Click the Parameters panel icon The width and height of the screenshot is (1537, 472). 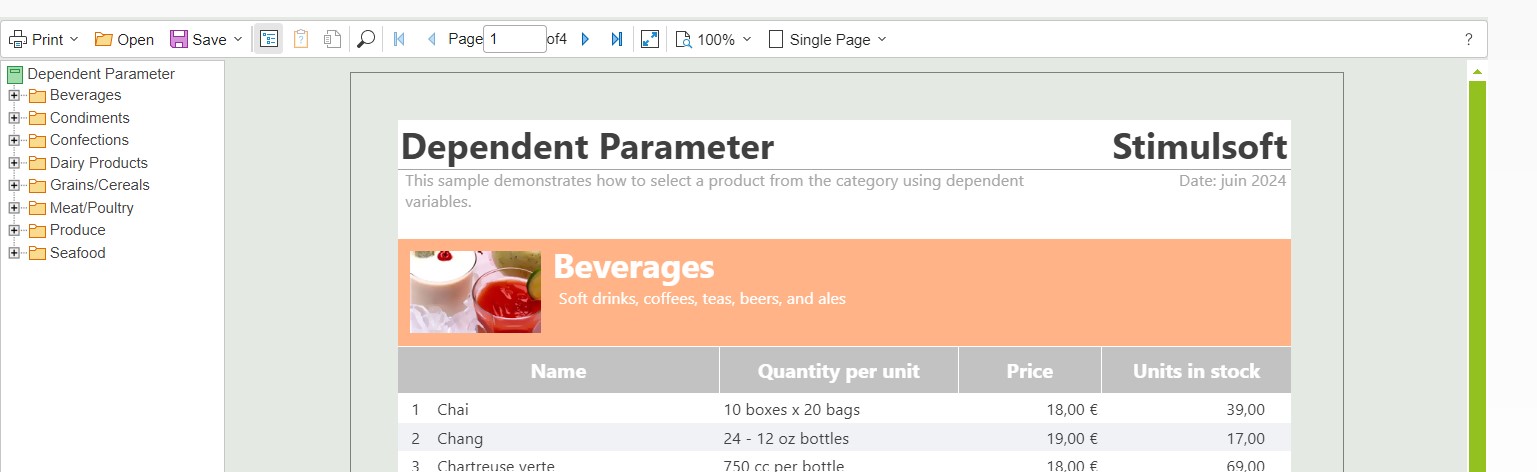coord(301,39)
